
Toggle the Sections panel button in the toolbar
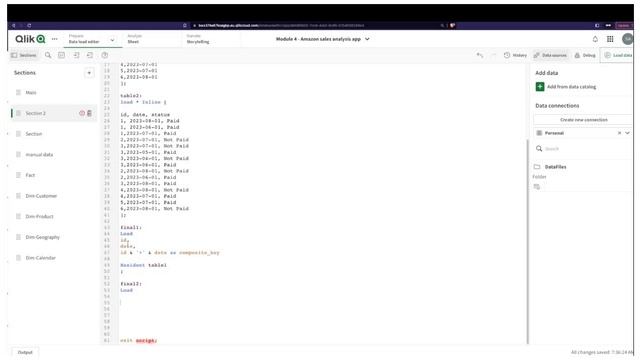pos(24,55)
